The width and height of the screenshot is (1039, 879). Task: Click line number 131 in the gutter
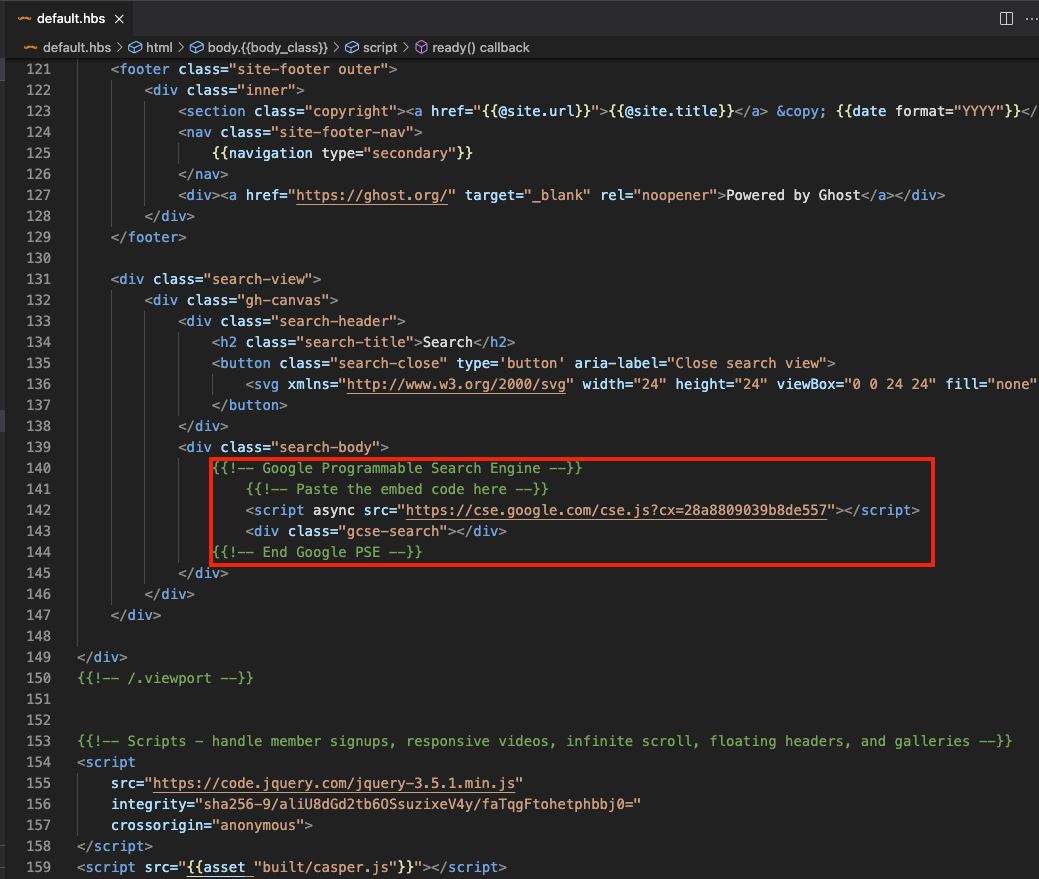point(38,279)
